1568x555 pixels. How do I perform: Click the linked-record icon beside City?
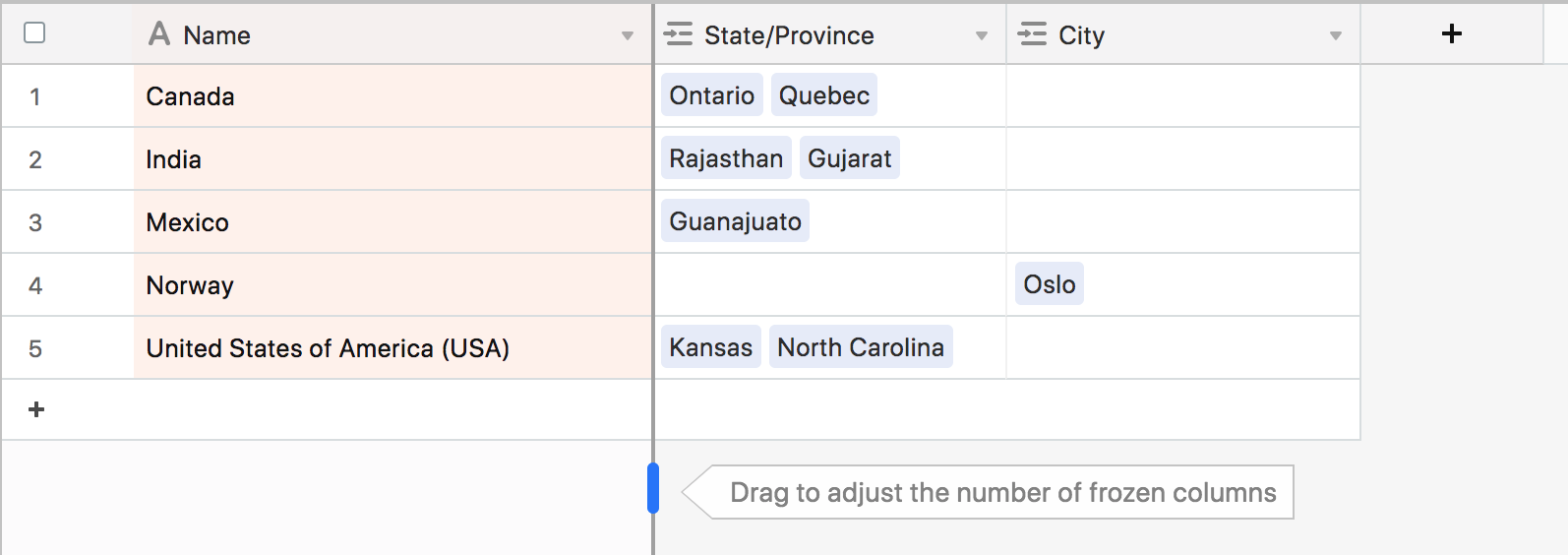coord(1032,34)
